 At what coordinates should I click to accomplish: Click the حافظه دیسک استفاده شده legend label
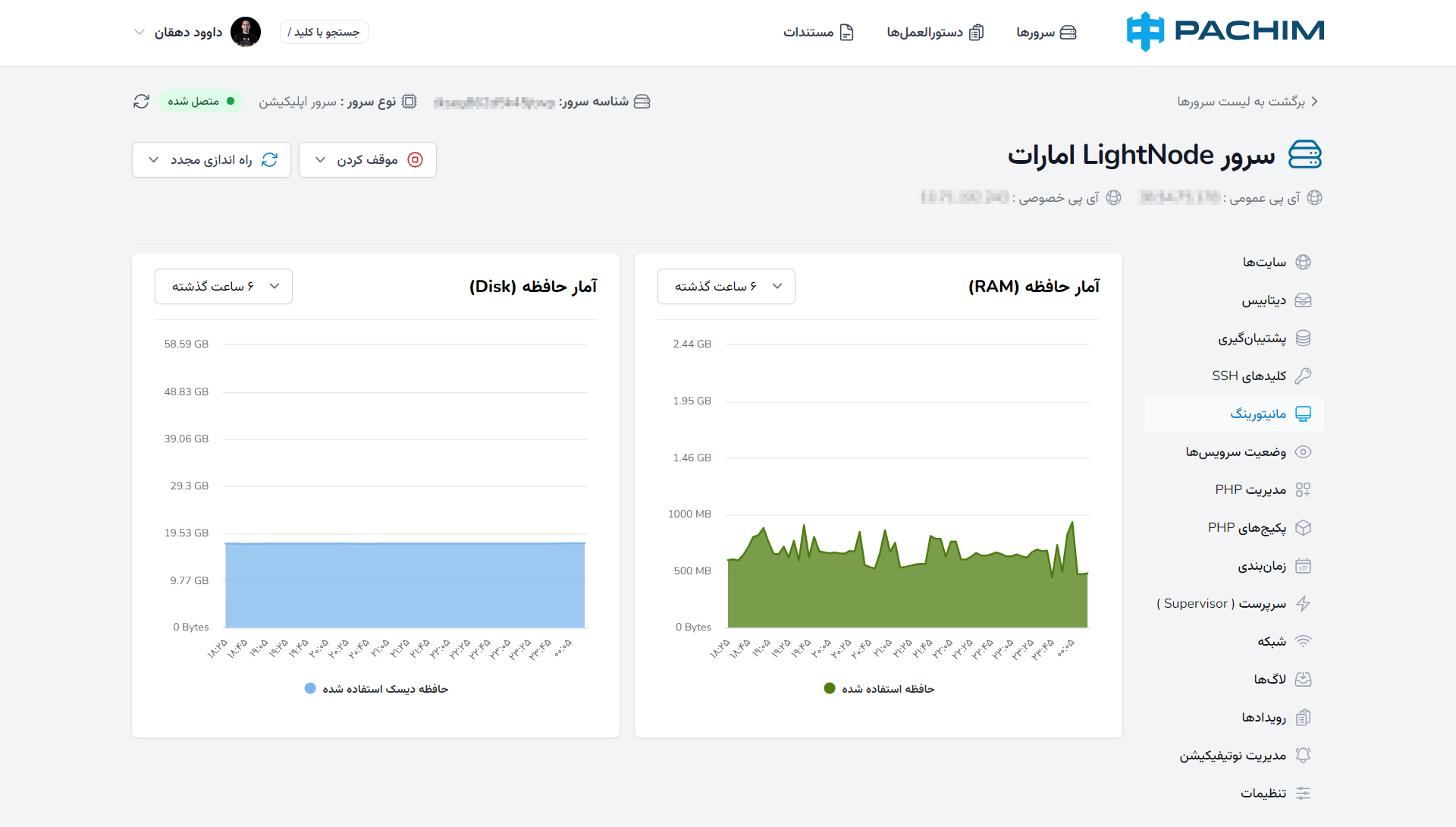[385, 689]
